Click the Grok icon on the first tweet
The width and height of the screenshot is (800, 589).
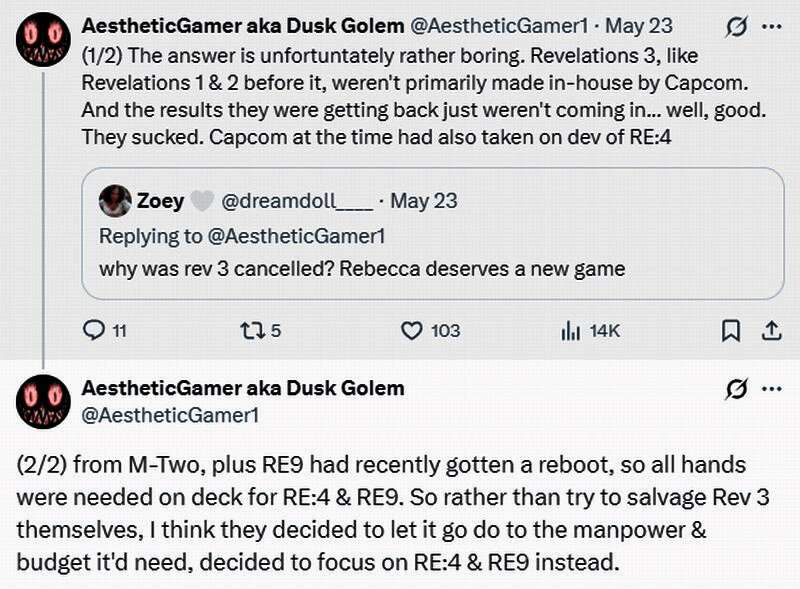click(737, 25)
